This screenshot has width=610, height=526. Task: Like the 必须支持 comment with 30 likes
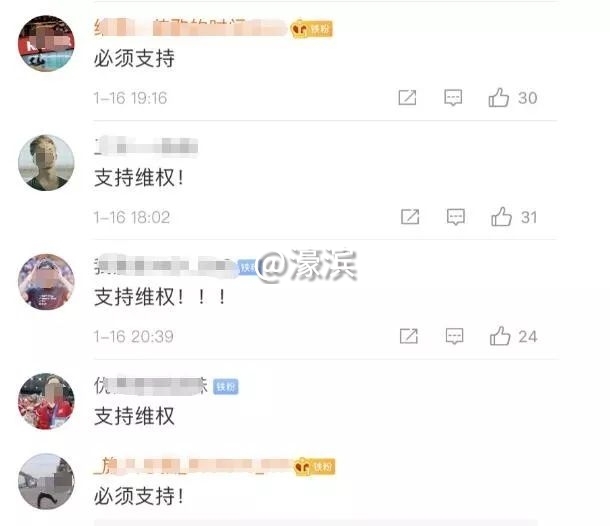click(499, 97)
